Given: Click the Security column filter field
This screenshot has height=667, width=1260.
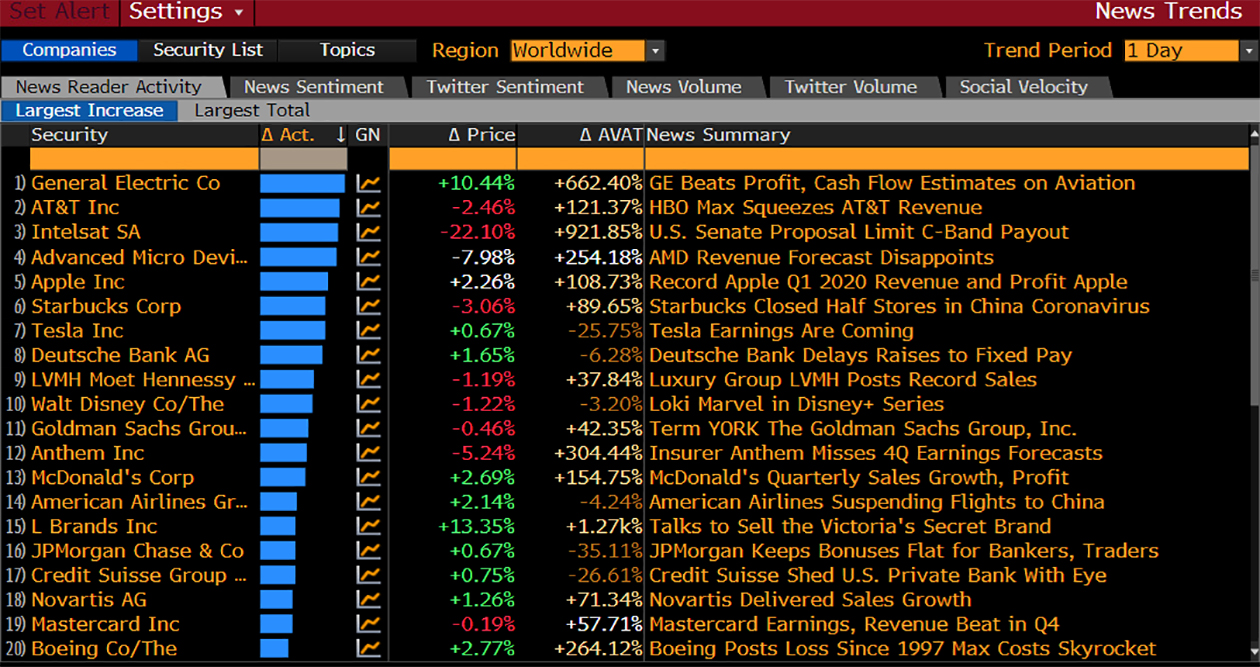Looking at the screenshot, I should (144, 159).
